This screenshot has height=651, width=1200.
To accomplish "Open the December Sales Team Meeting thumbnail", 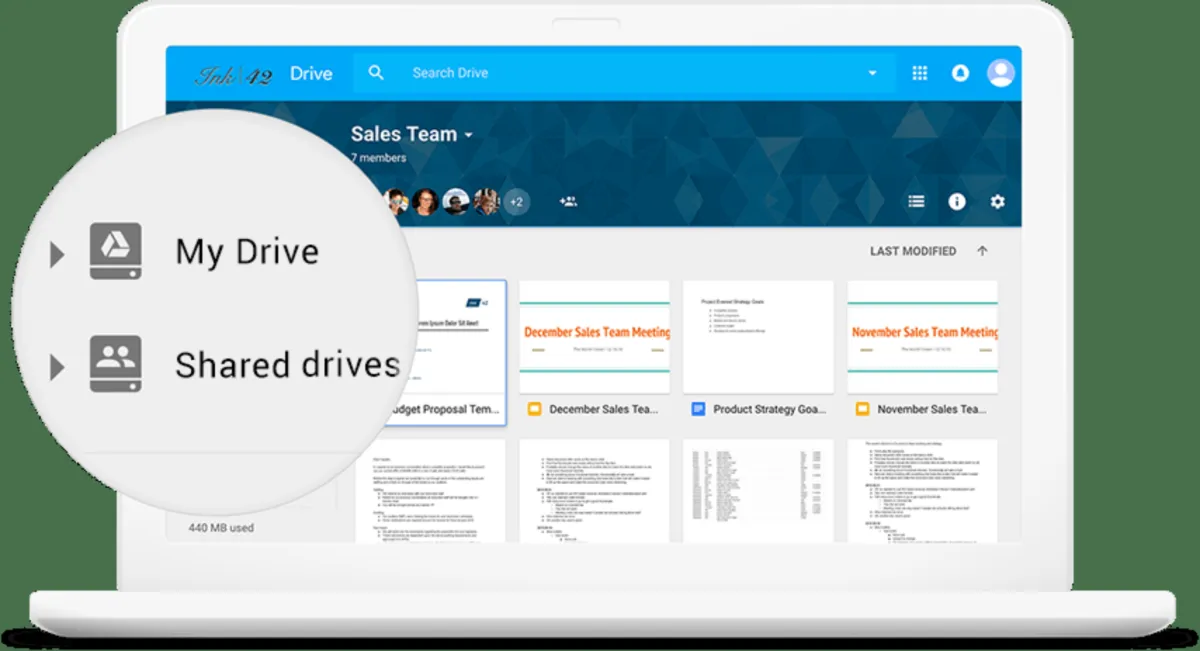I will click(x=594, y=337).
